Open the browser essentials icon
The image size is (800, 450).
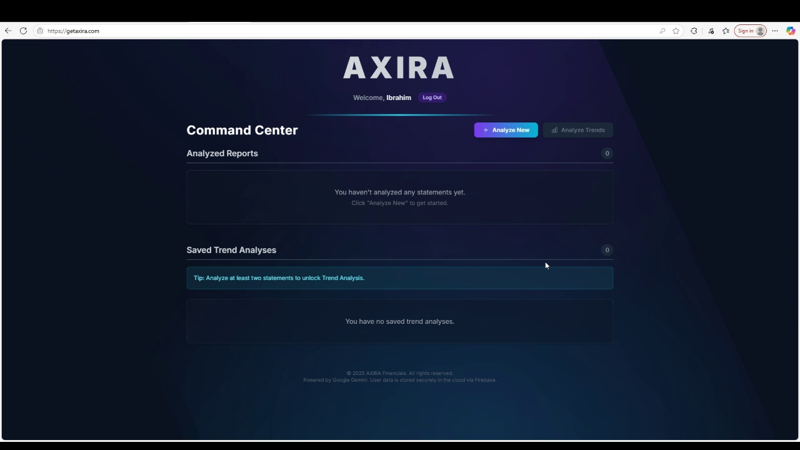711,31
